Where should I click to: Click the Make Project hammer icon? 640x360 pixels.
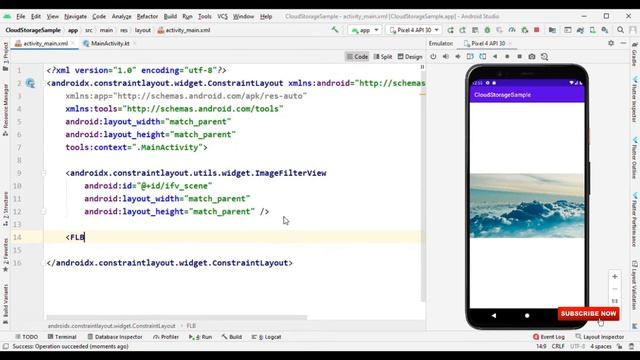point(335,30)
